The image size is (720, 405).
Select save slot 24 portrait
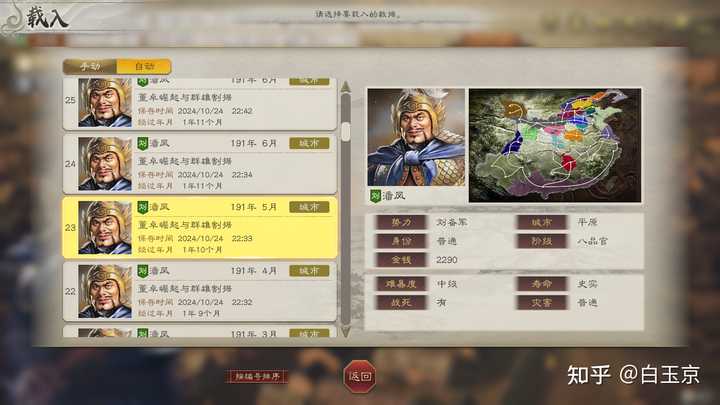(105, 163)
